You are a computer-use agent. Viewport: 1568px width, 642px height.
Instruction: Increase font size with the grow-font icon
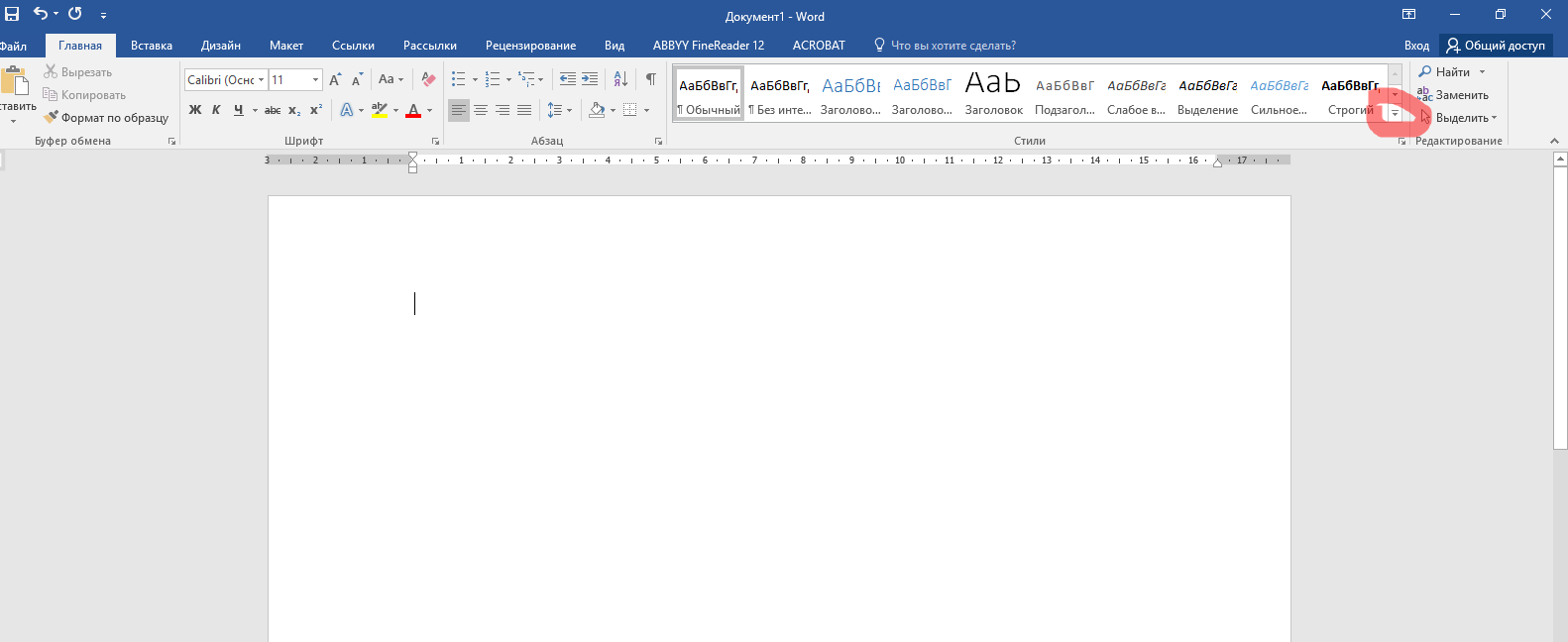[x=335, y=79]
